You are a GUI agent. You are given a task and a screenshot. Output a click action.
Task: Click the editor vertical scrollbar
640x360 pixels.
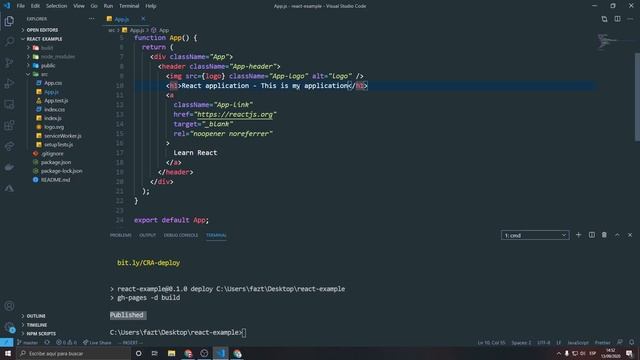[x=637, y=97]
